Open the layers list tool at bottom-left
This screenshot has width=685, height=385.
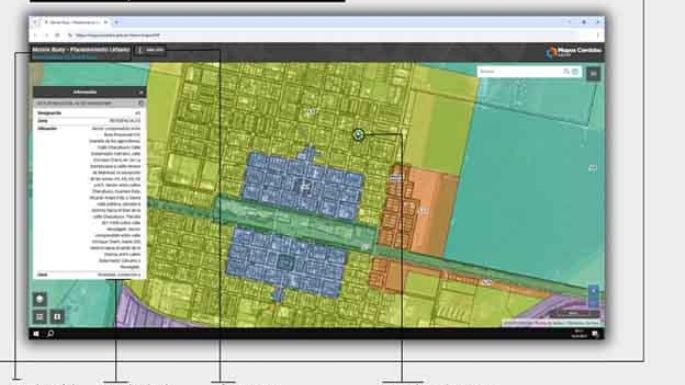click(40, 317)
